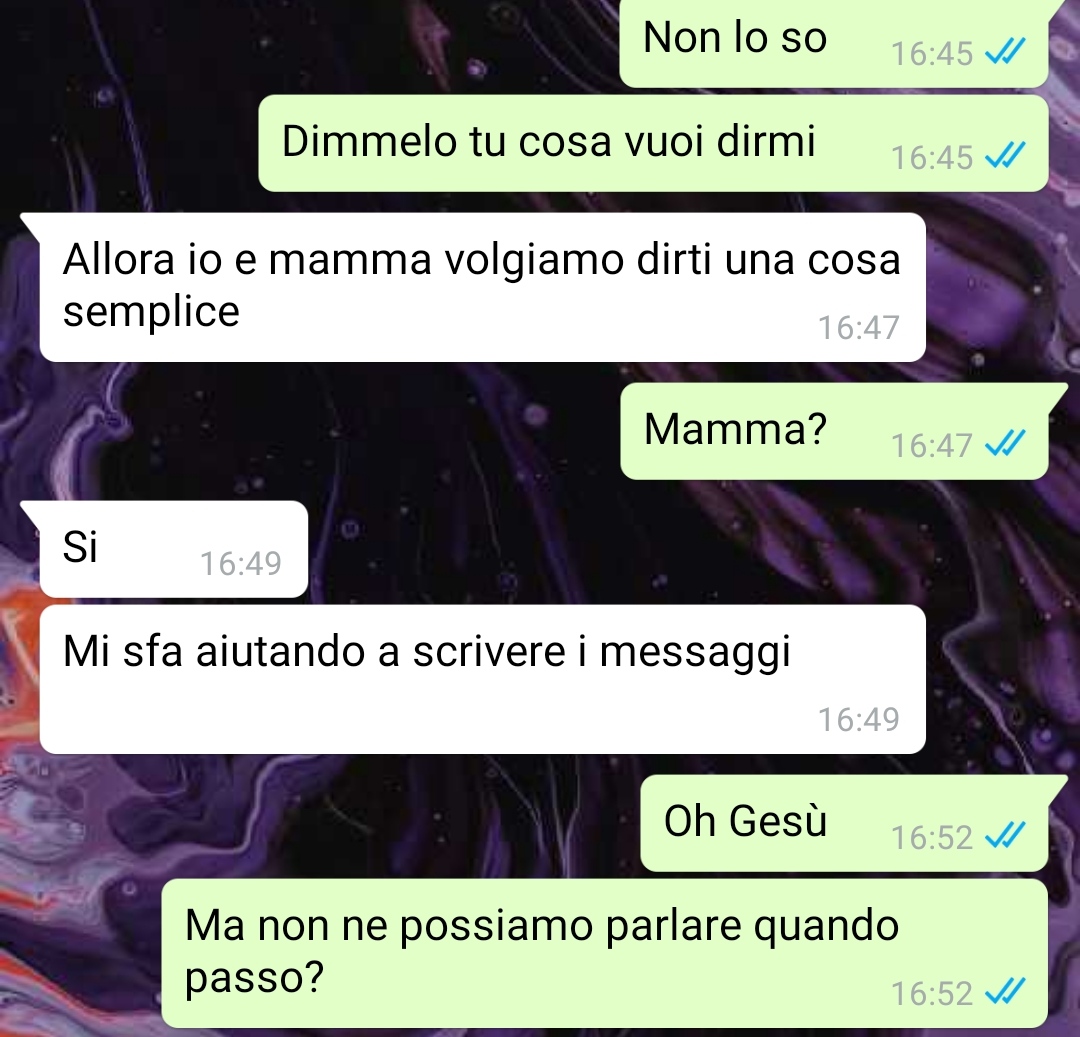This screenshot has height=1037, width=1080.
Task: Tap the "Si" reply bubble
Action: click(174, 549)
